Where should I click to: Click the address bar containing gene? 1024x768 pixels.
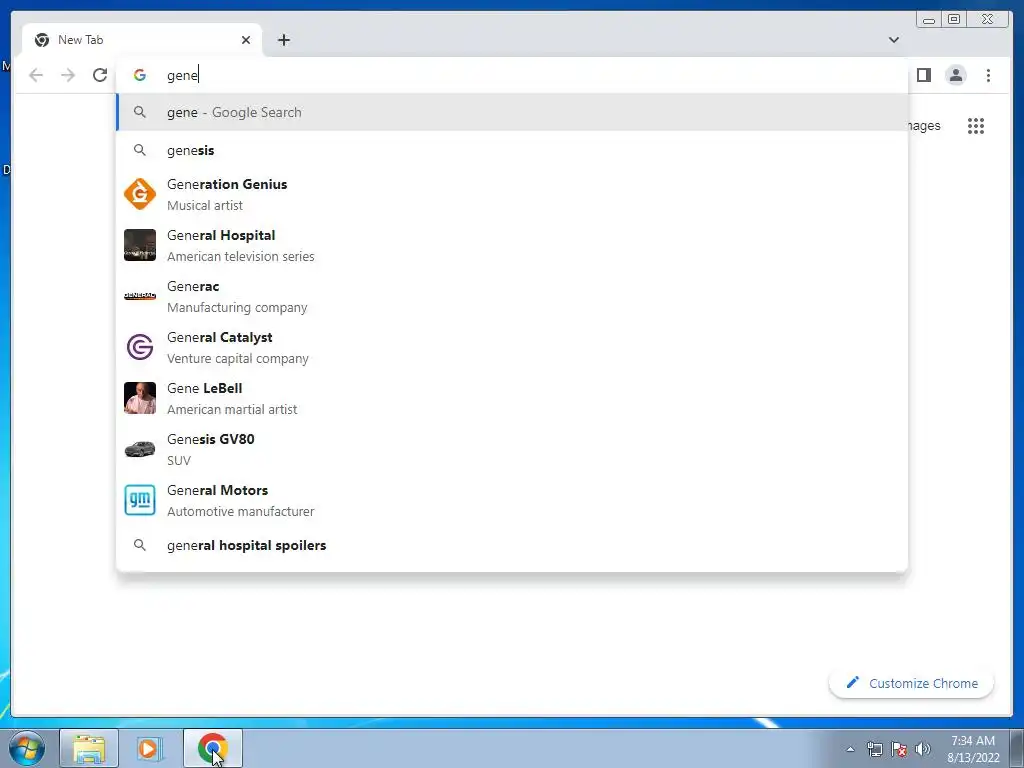point(512,75)
